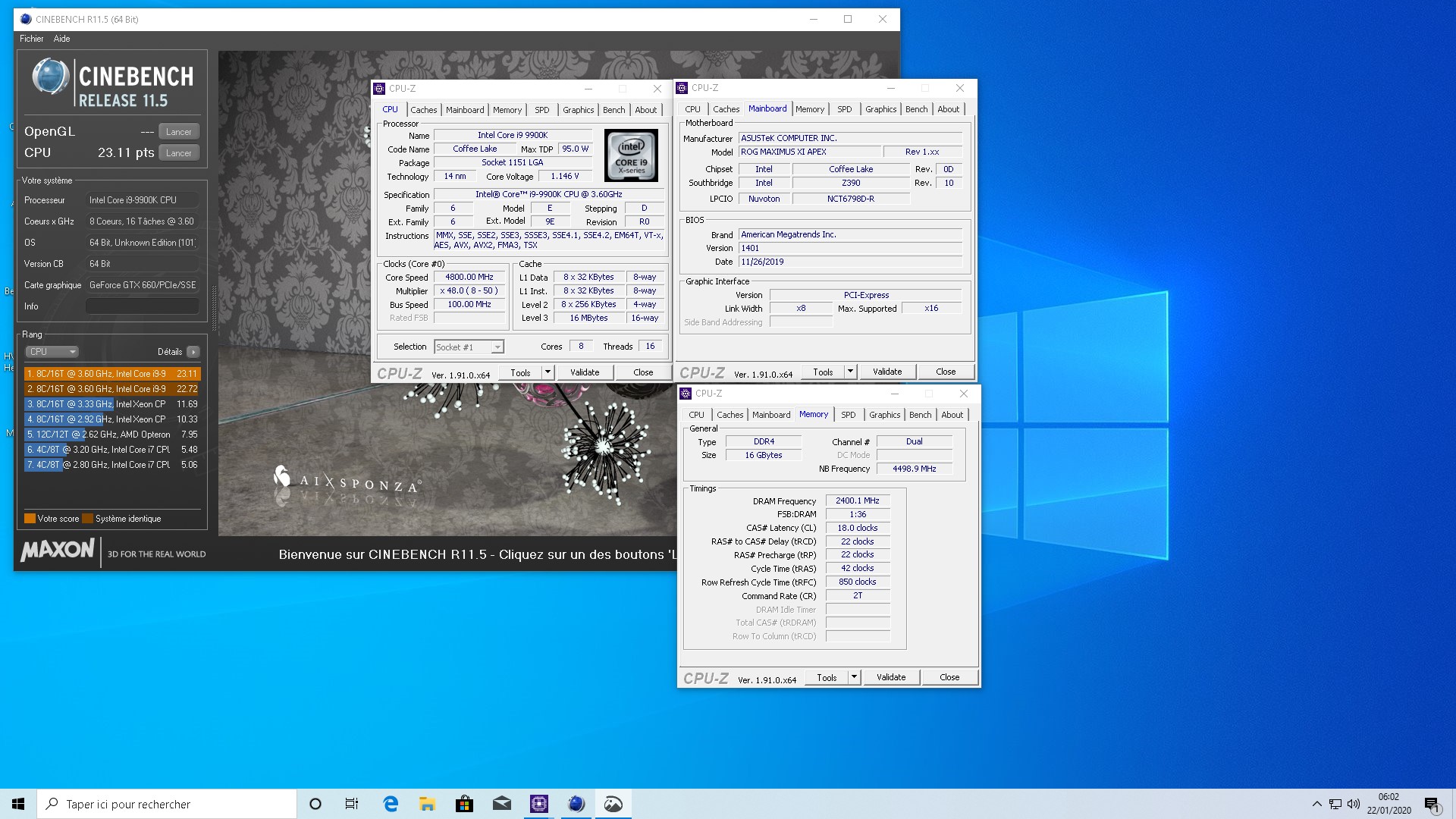The height and width of the screenshot is (819, 1456).
Task: Show hidden system tray icons
Action: point(1316,804)
